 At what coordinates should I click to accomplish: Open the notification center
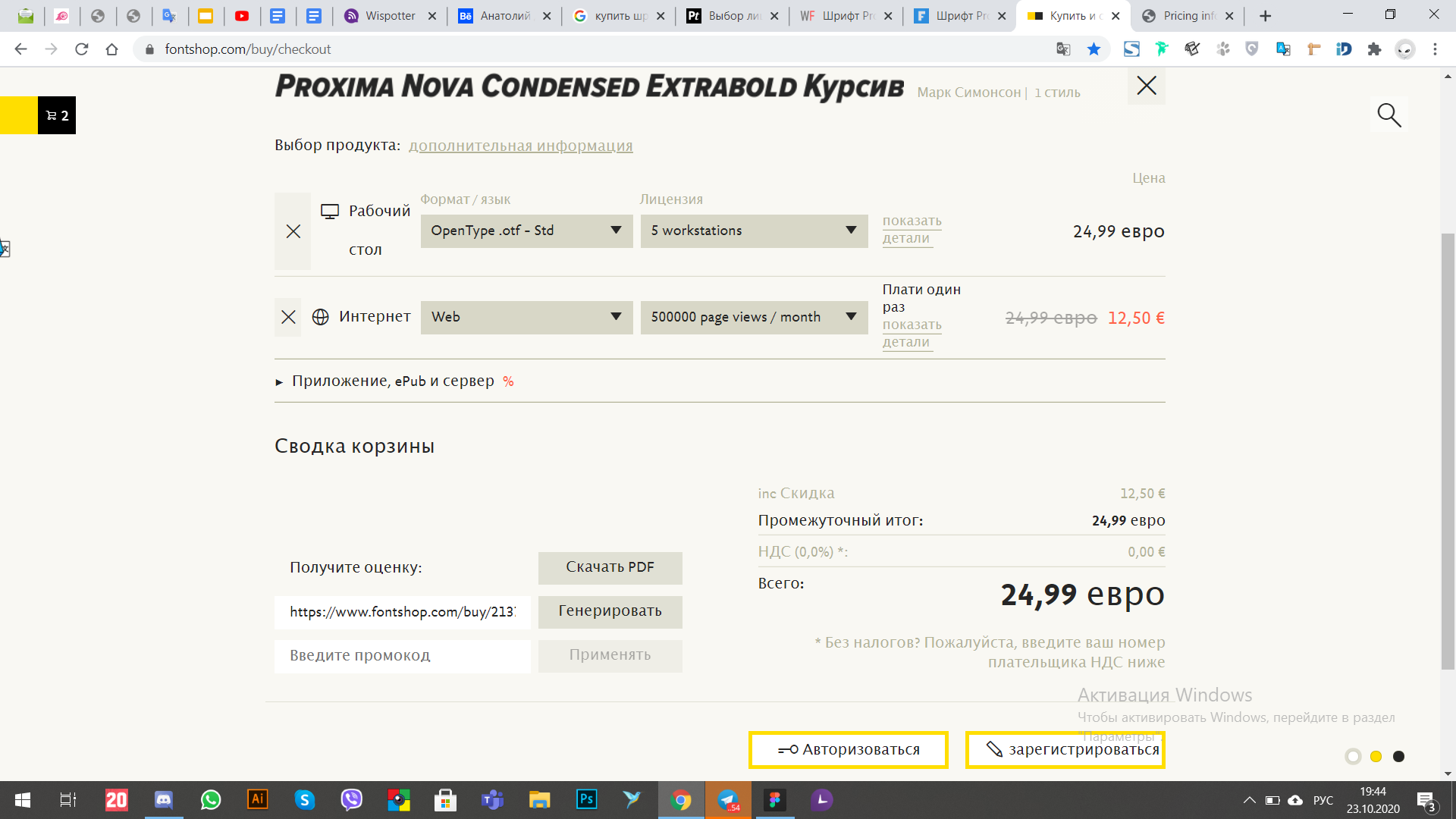pos(1426,801)
